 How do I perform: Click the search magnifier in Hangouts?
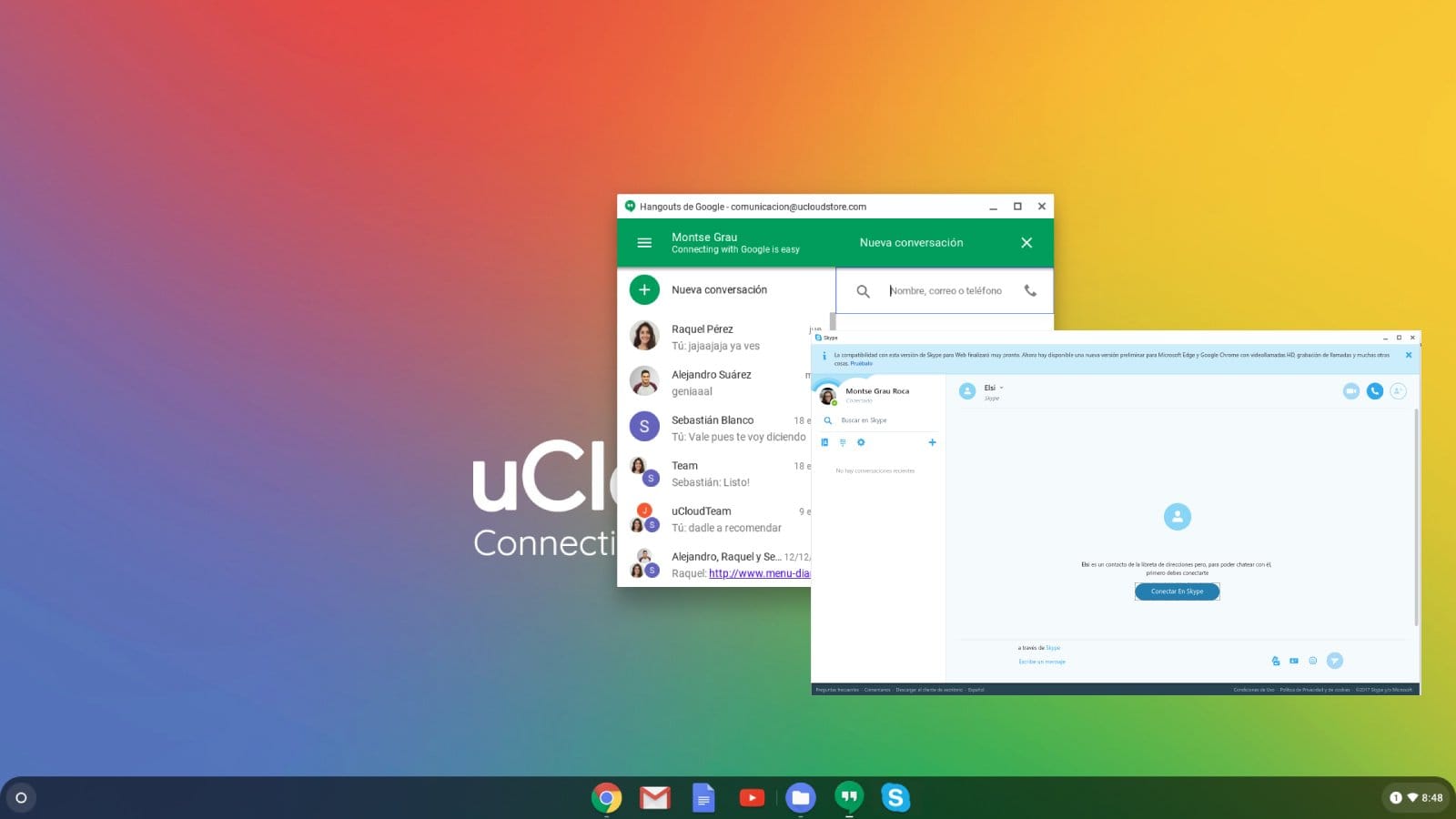tap(863, 291)
